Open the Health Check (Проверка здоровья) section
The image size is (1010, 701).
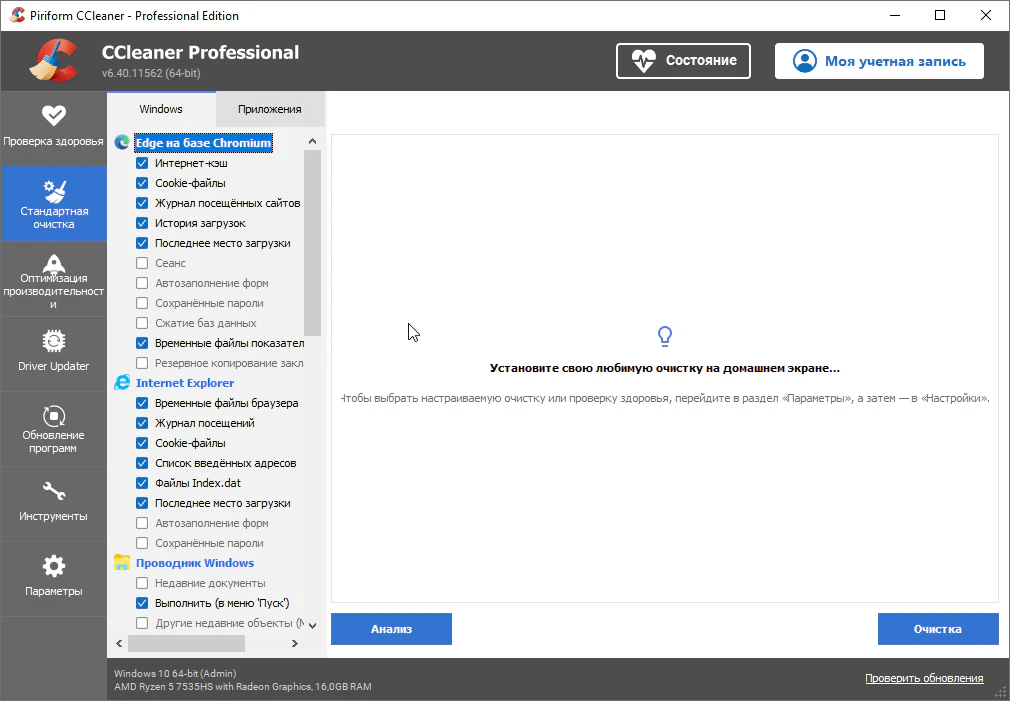tap(53, 127)
